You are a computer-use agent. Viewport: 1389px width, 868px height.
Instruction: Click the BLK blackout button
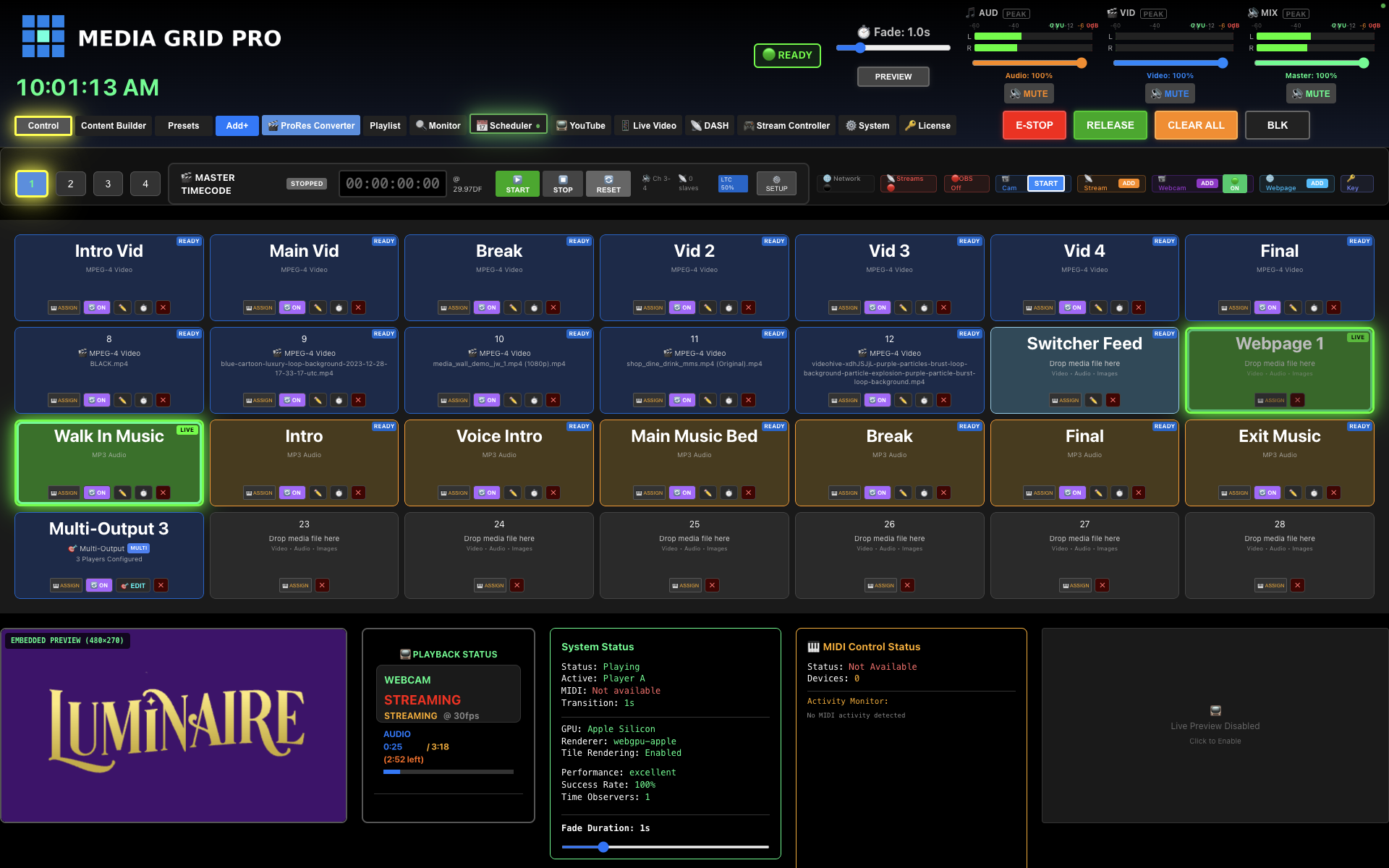tap(1278, 125)
